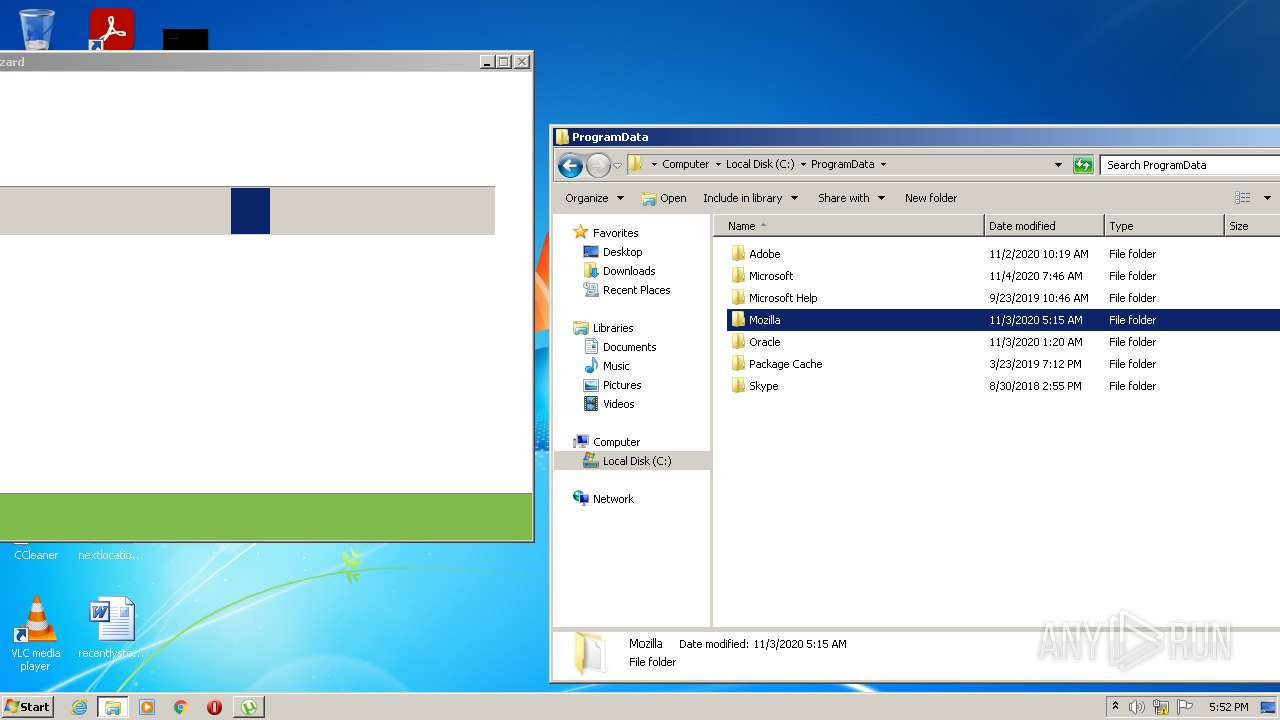The height and width of the screenshot is (720, 1280).
Task: Click the volume speaker tray icon
Action: click(1137, 707)
